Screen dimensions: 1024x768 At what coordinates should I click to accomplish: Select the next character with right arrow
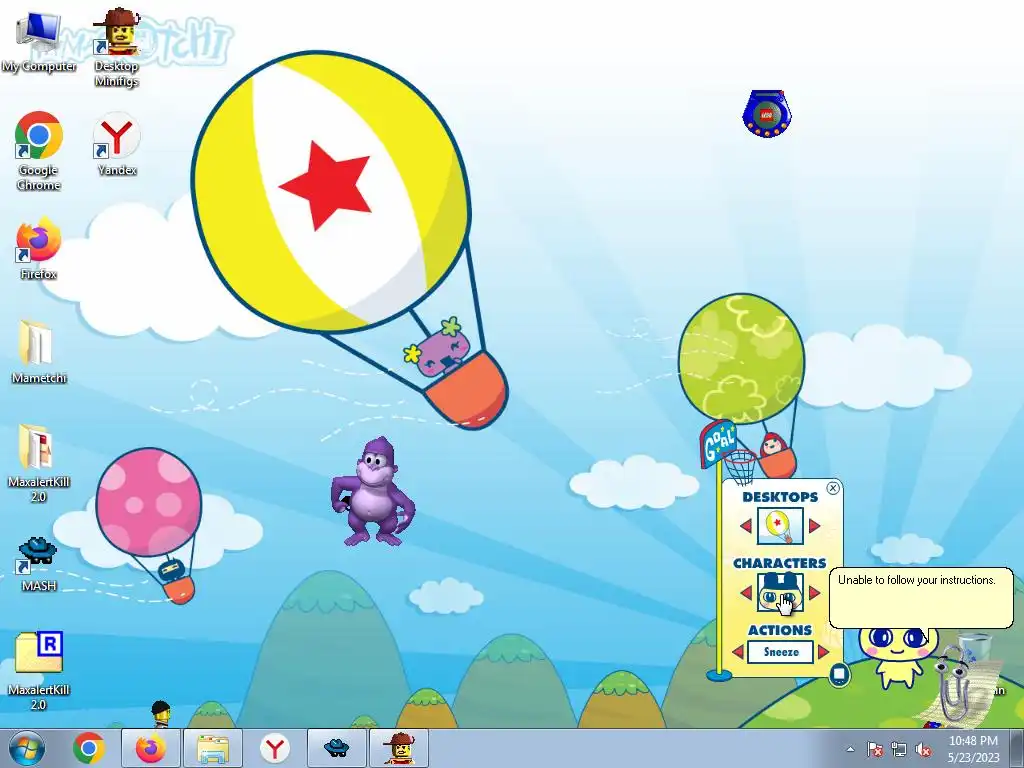[x=814, y=592]
